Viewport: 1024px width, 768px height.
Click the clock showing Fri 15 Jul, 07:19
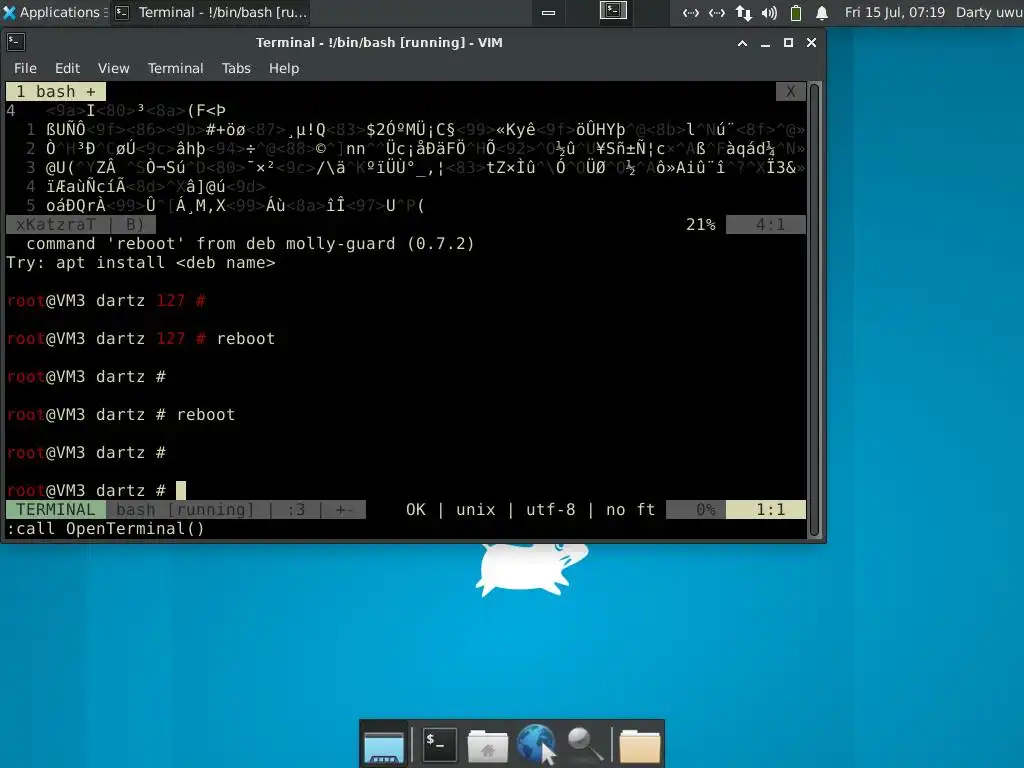(894, 12)
